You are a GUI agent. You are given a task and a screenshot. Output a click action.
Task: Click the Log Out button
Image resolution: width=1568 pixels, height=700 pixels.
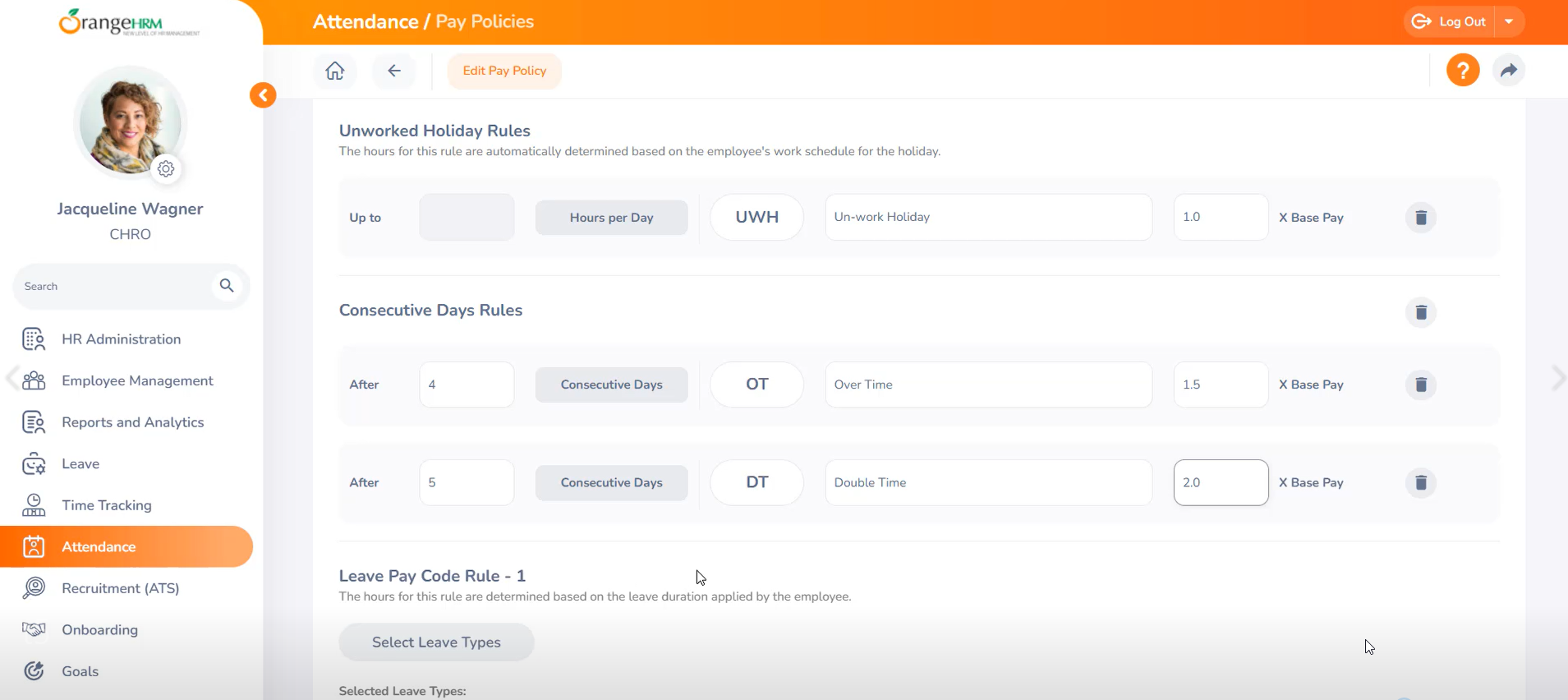[x=1451, y=22]
